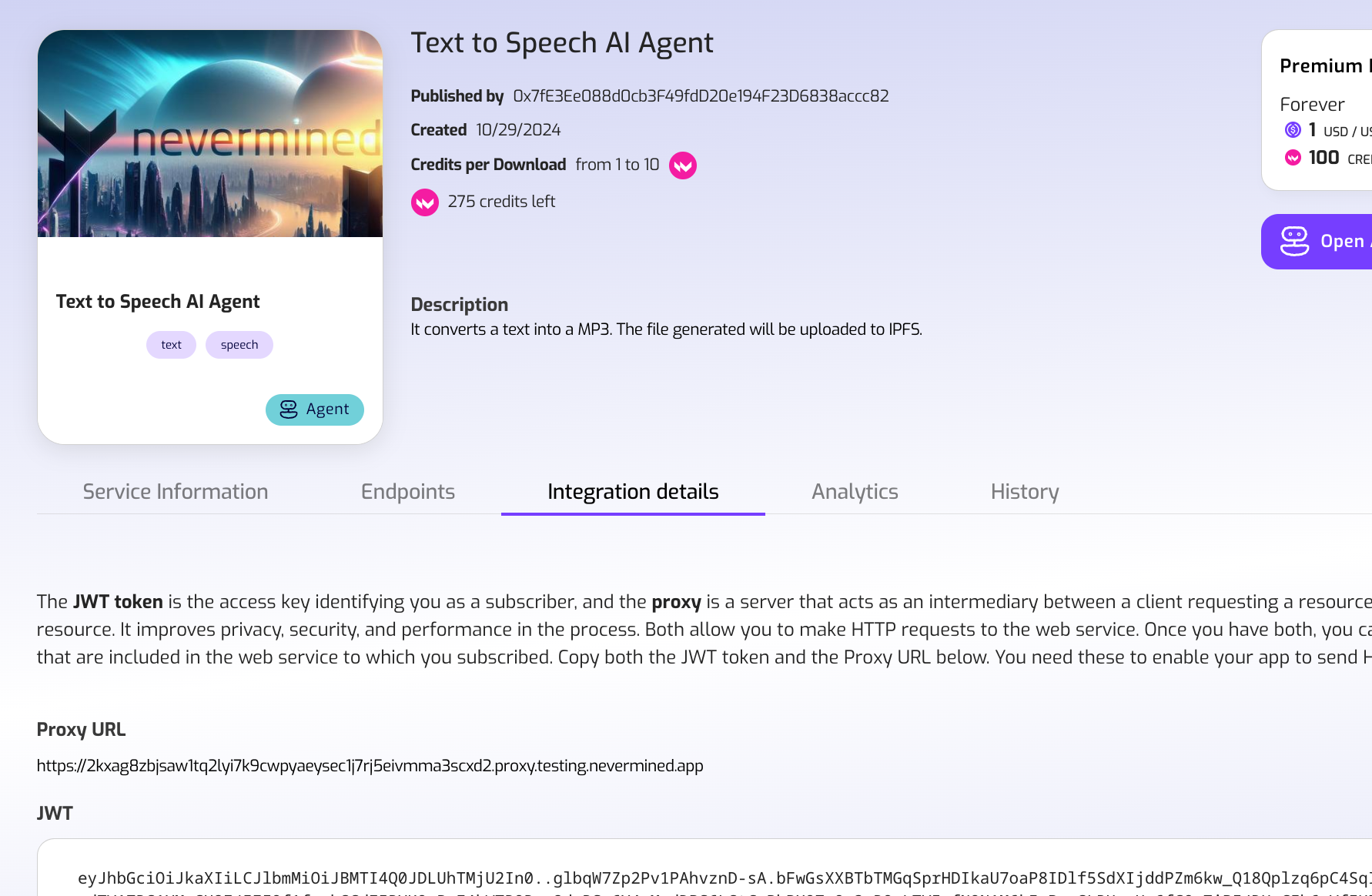Switch to the Endpoints tab

click(408, 492)
